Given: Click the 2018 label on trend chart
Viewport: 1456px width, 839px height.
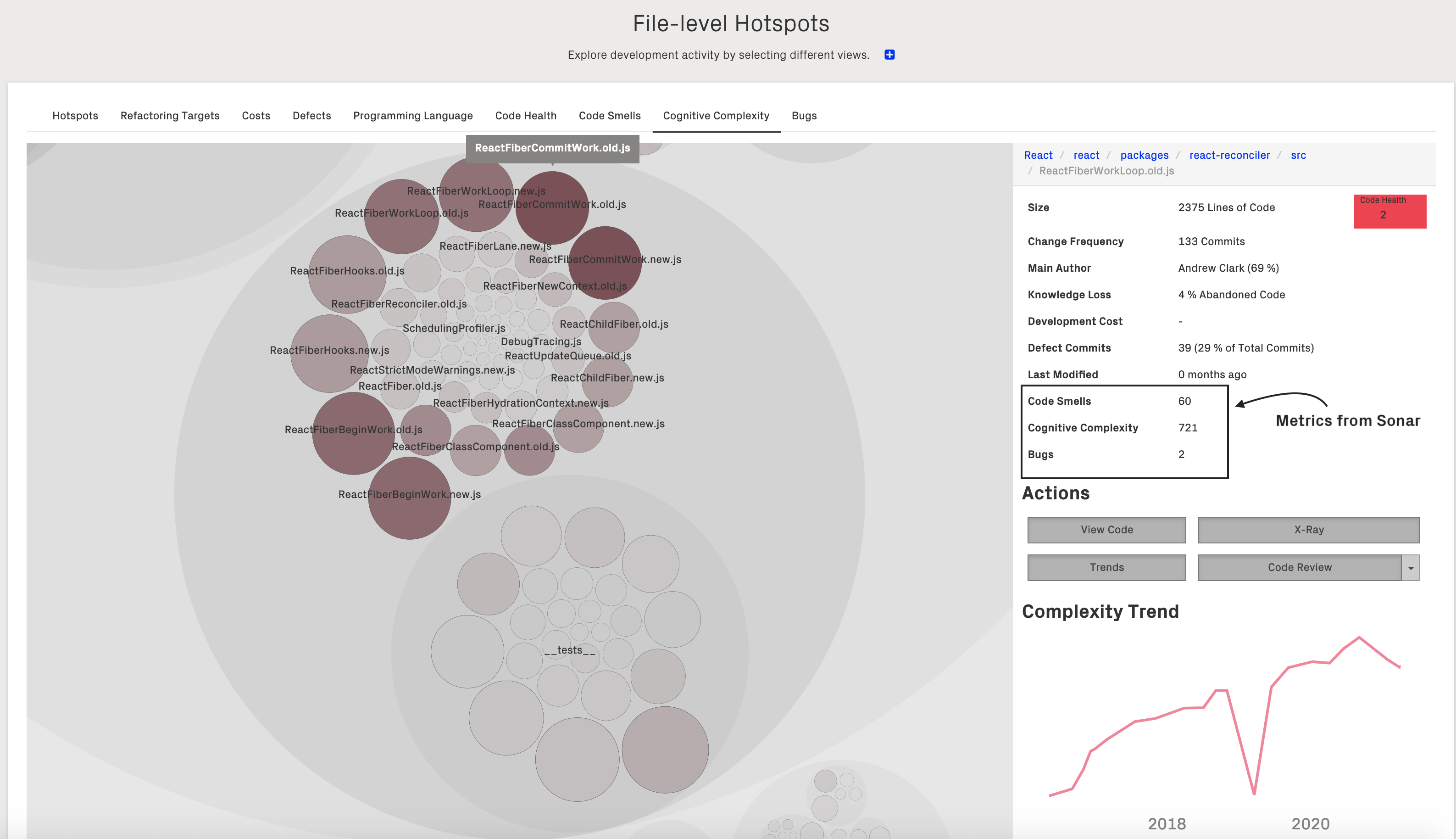Looking at the screenshot, I should 1166,823.
